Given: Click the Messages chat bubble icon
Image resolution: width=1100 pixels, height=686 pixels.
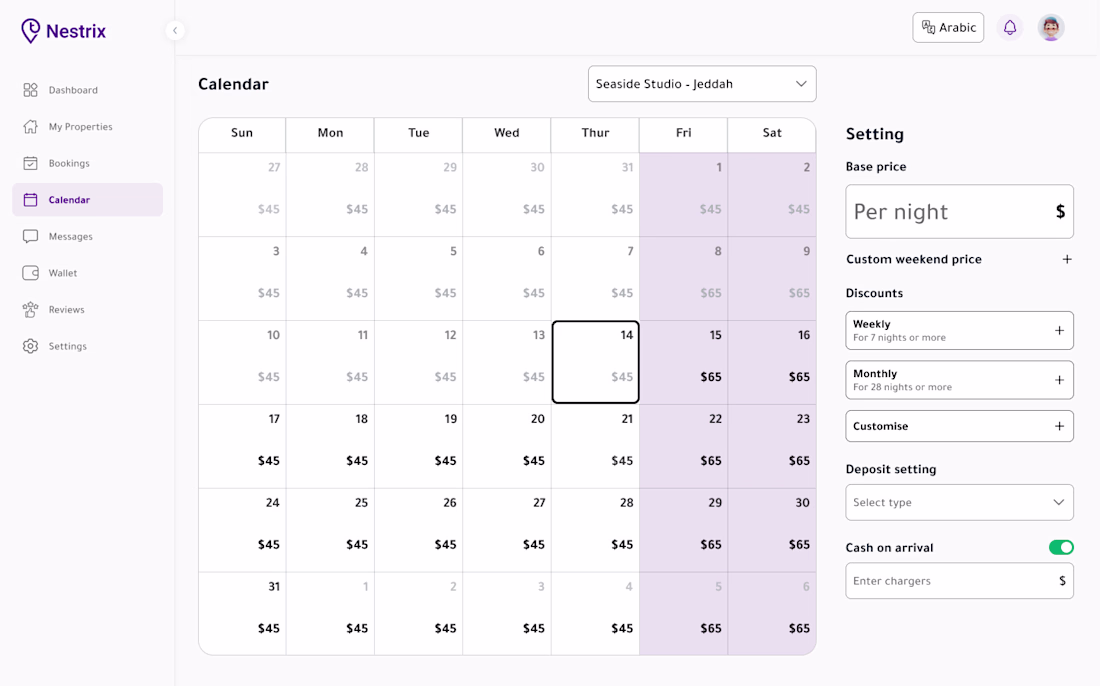Looking at the screenshot, I should pos(30,236).
